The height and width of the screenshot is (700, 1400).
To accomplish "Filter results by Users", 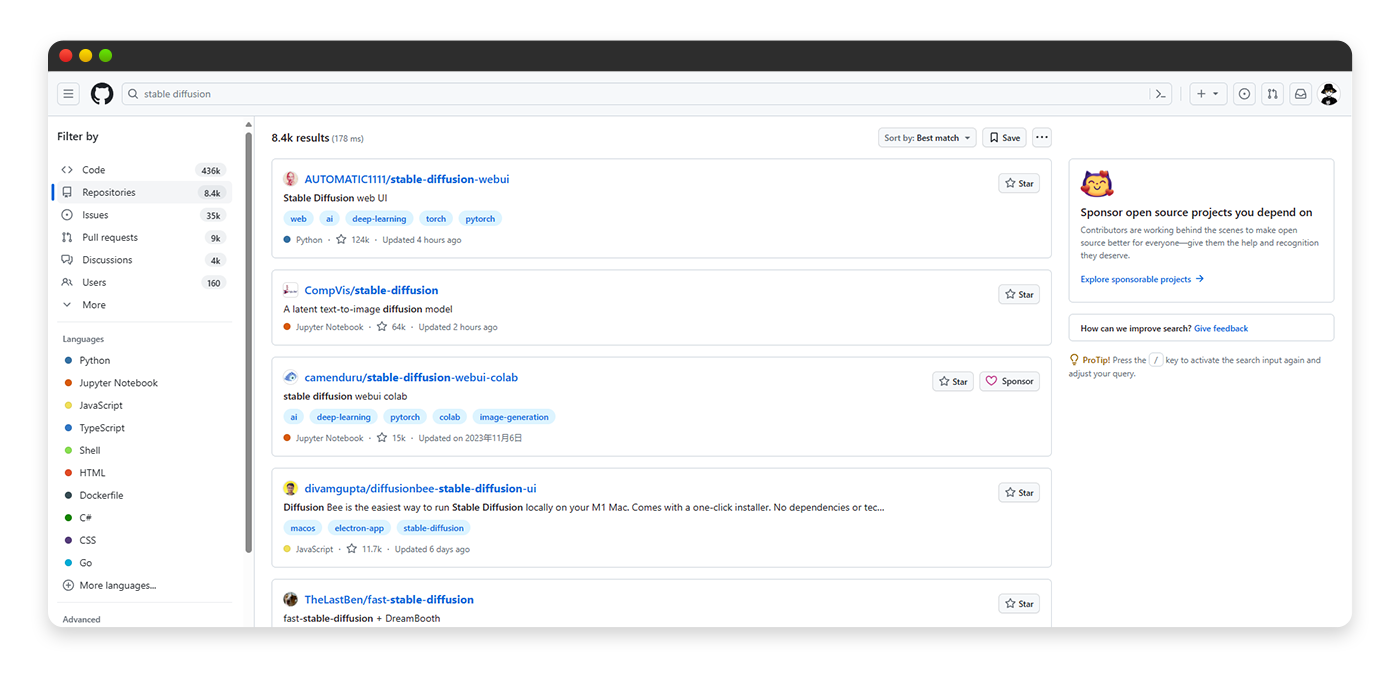I will tap(144, 282).
